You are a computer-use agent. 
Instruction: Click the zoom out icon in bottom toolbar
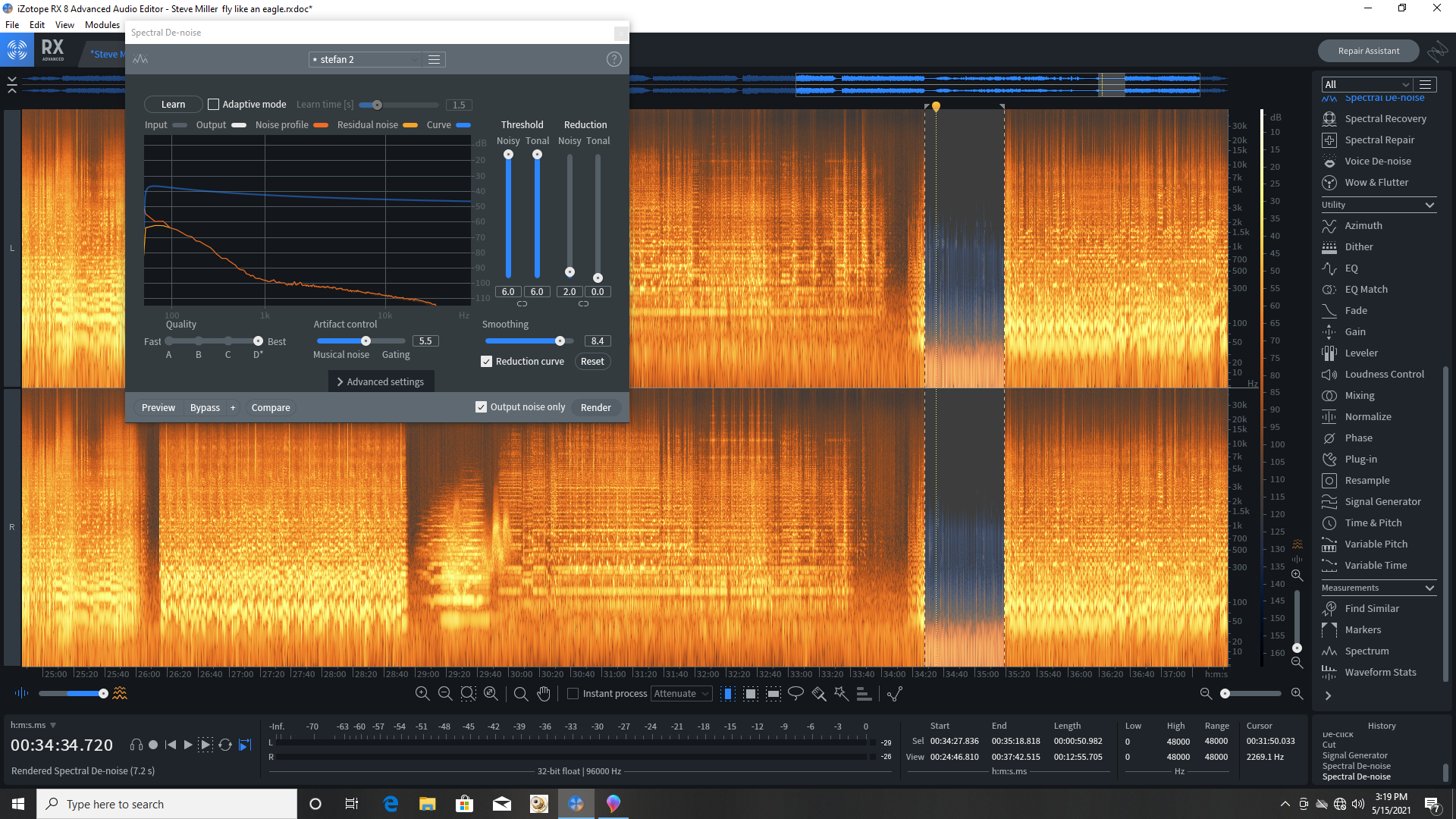(445, 693)
